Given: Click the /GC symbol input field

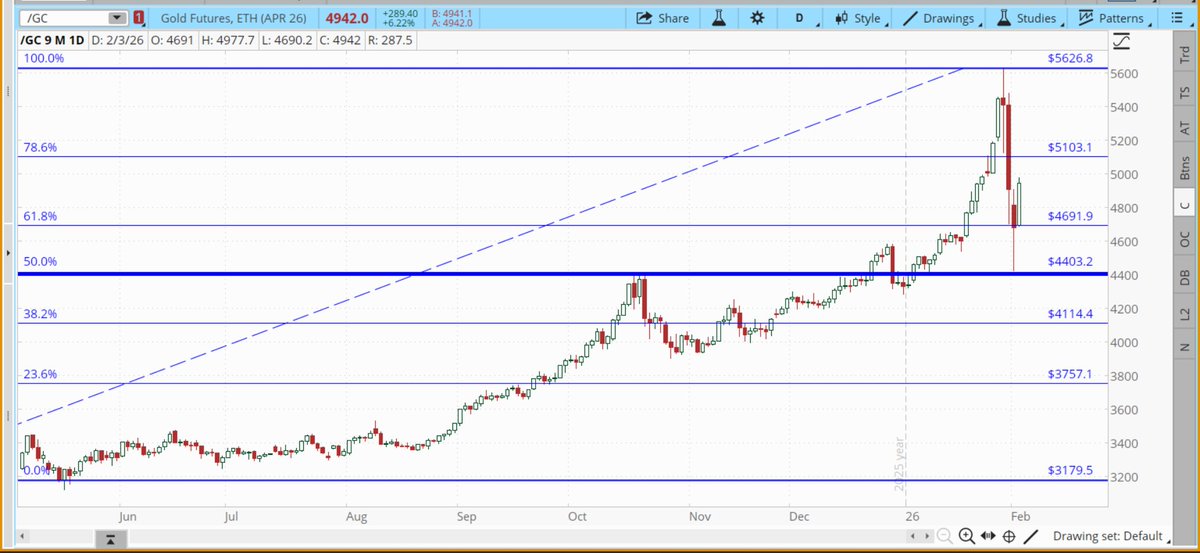Looking at the screenshot, I should (62, 18).
